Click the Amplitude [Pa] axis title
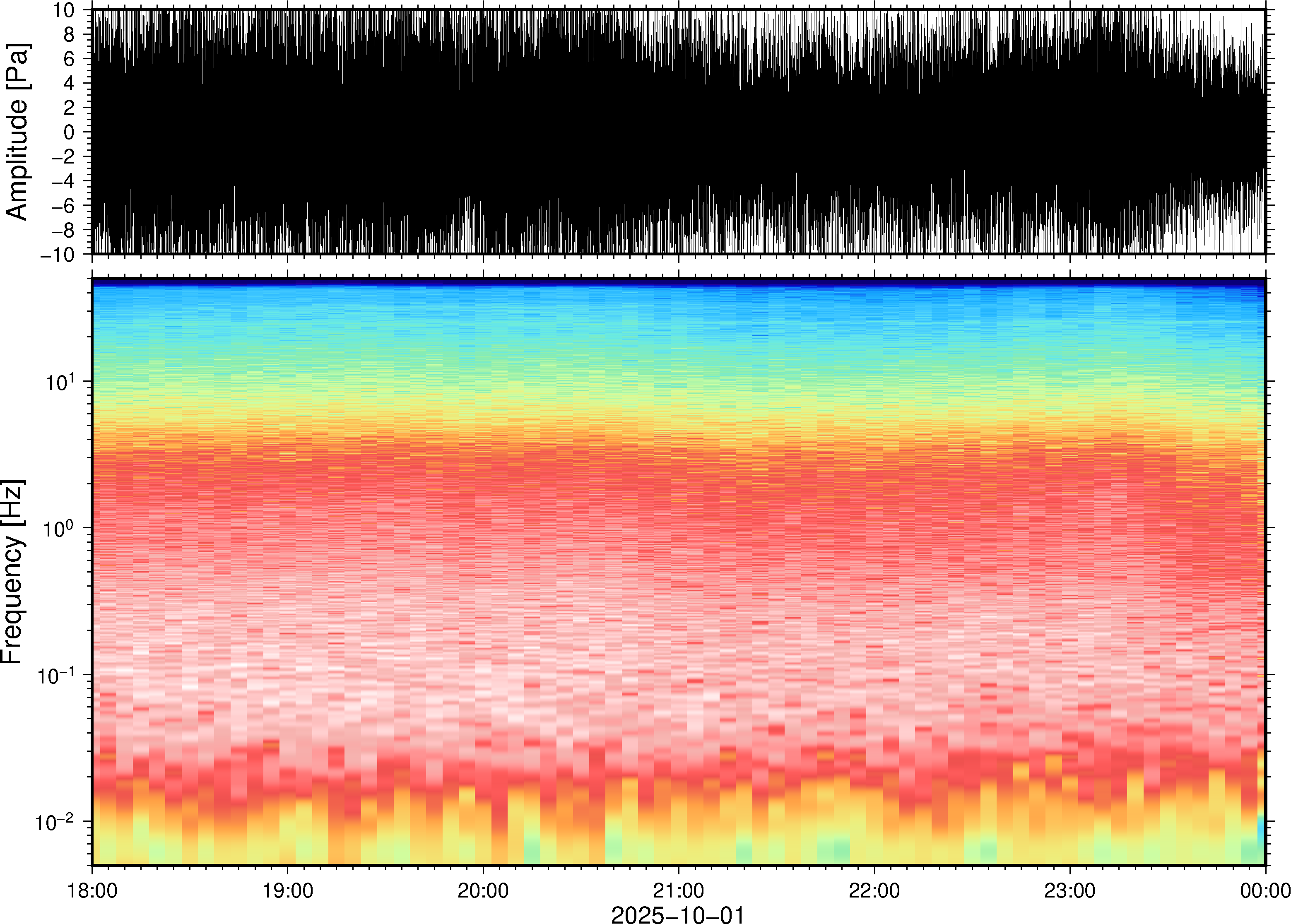 (17, 132)
